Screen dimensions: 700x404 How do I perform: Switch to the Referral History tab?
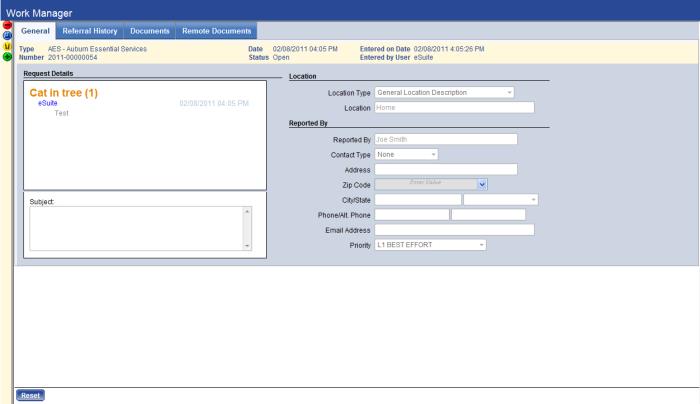click(89, 31)
